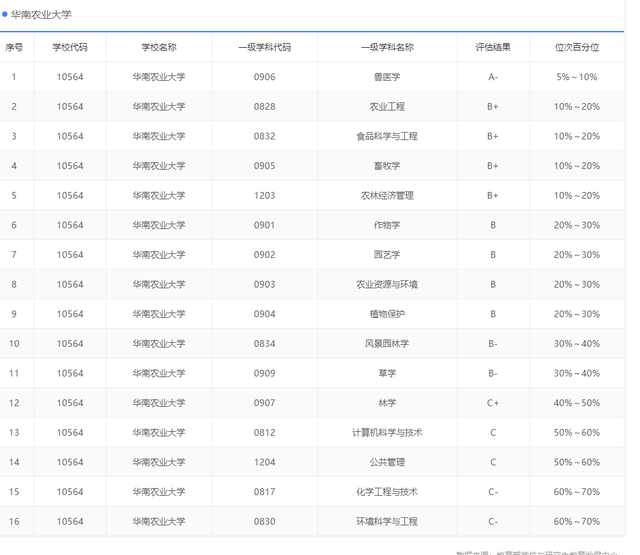This screenshot has height=555, width=640.
Task: Select the 公共管理 subject cell
Action: 387,462
